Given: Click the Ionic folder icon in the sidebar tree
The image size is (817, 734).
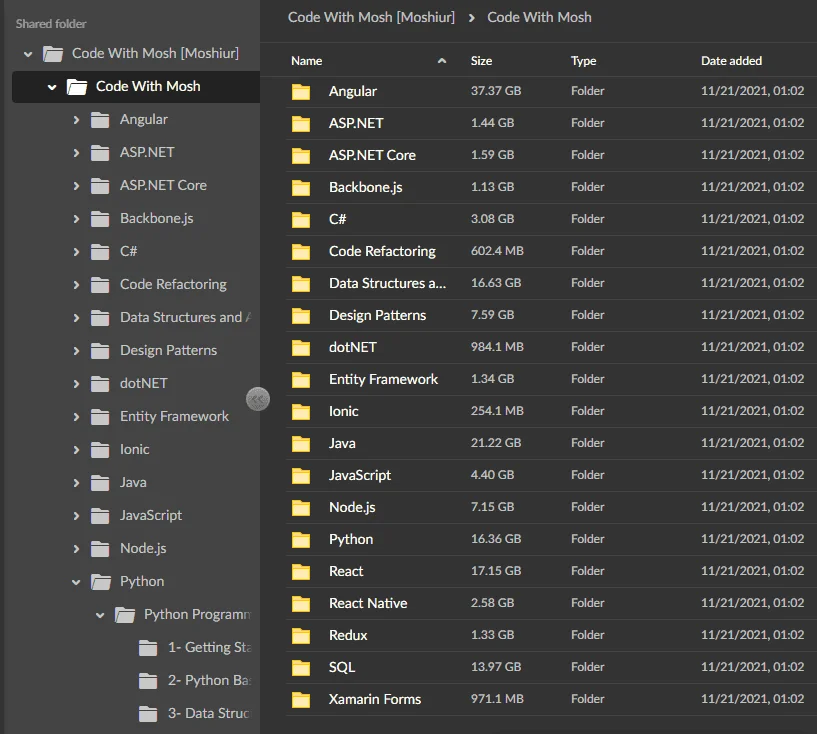Looking at the screenshot, I should [100, 450].
